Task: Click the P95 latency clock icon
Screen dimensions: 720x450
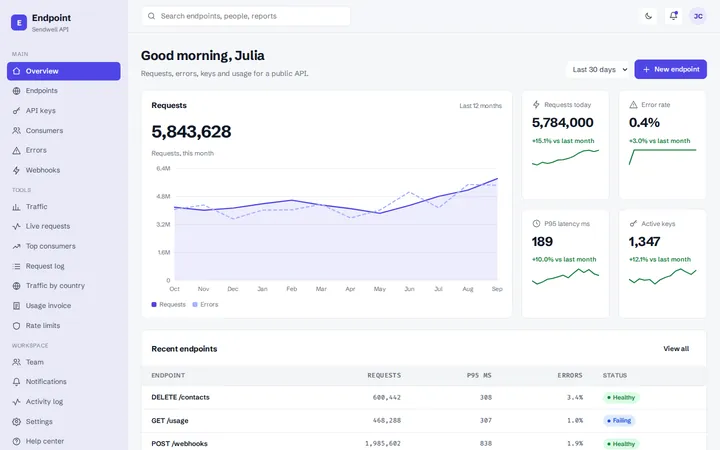Action: (x=536, y=224)
